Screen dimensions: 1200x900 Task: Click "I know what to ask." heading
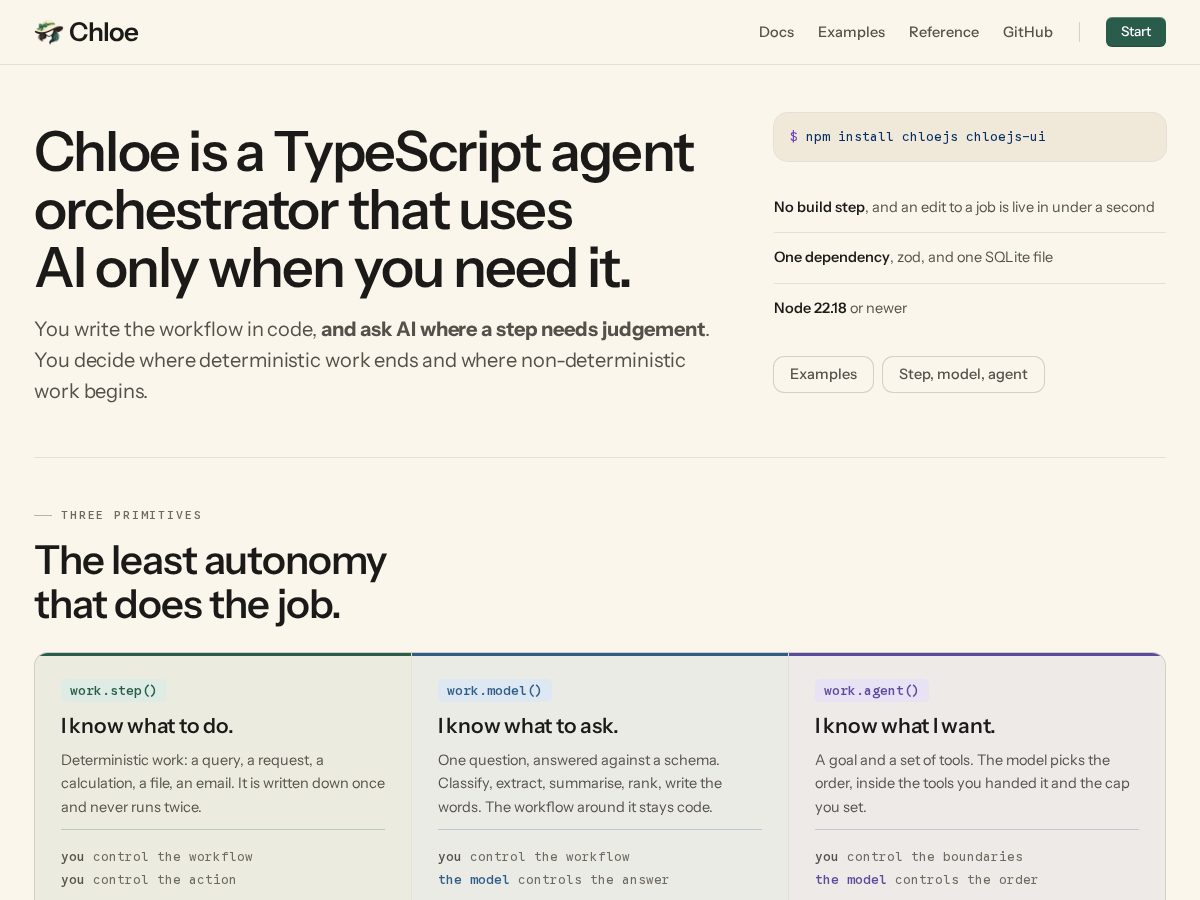pos(528,726)
